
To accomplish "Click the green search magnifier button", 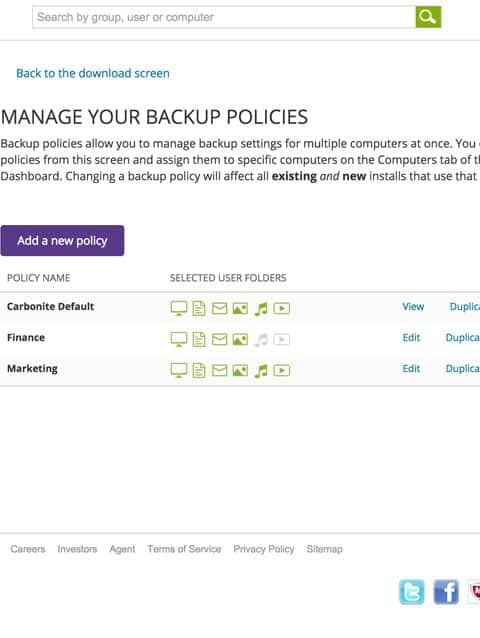I will coord(428,17).
